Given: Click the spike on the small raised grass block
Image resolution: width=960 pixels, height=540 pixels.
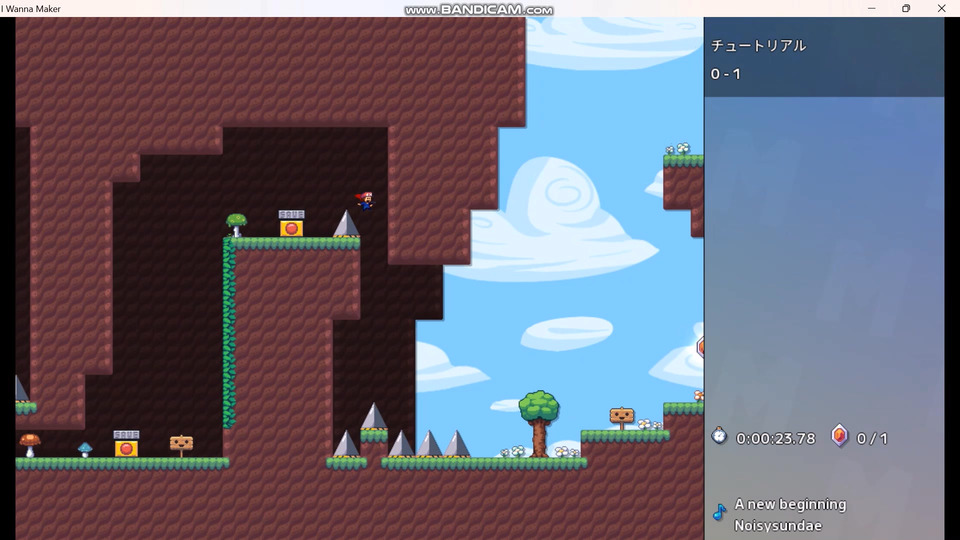Looking at the screenshot, I should point(373,416).
